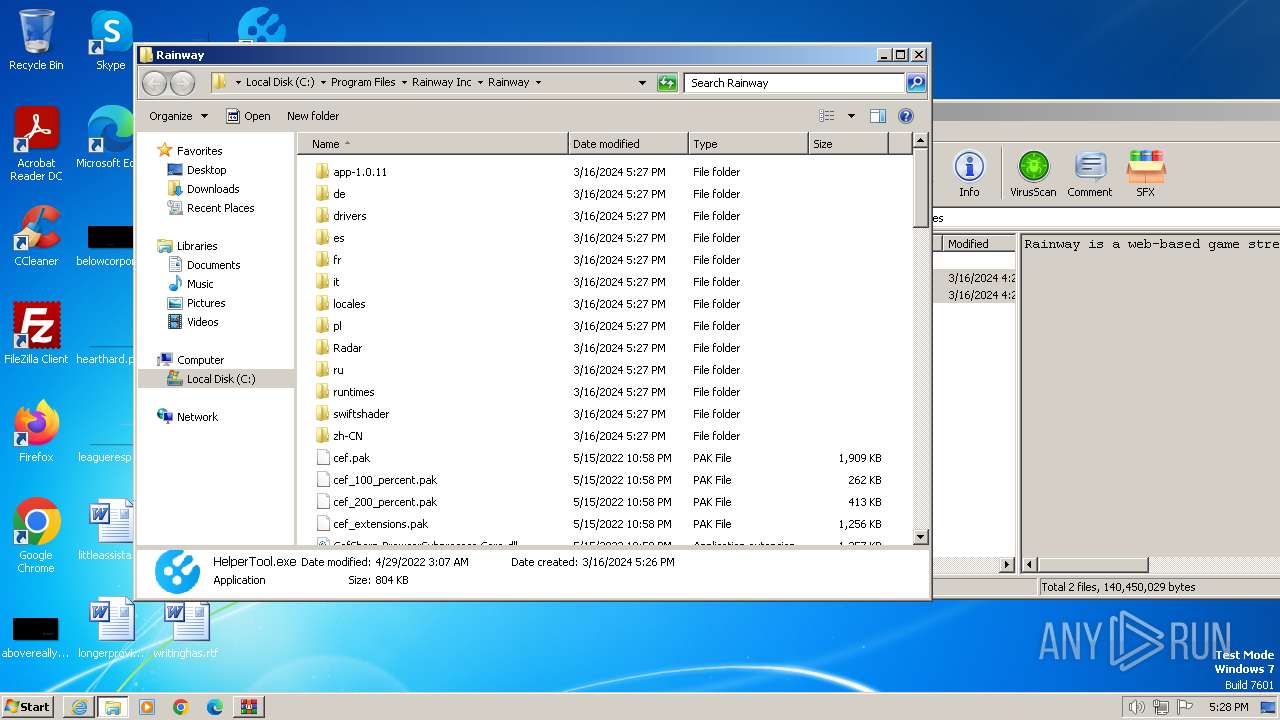
Task: Select Desktop in the navigation pane
Action: [206, 170]
